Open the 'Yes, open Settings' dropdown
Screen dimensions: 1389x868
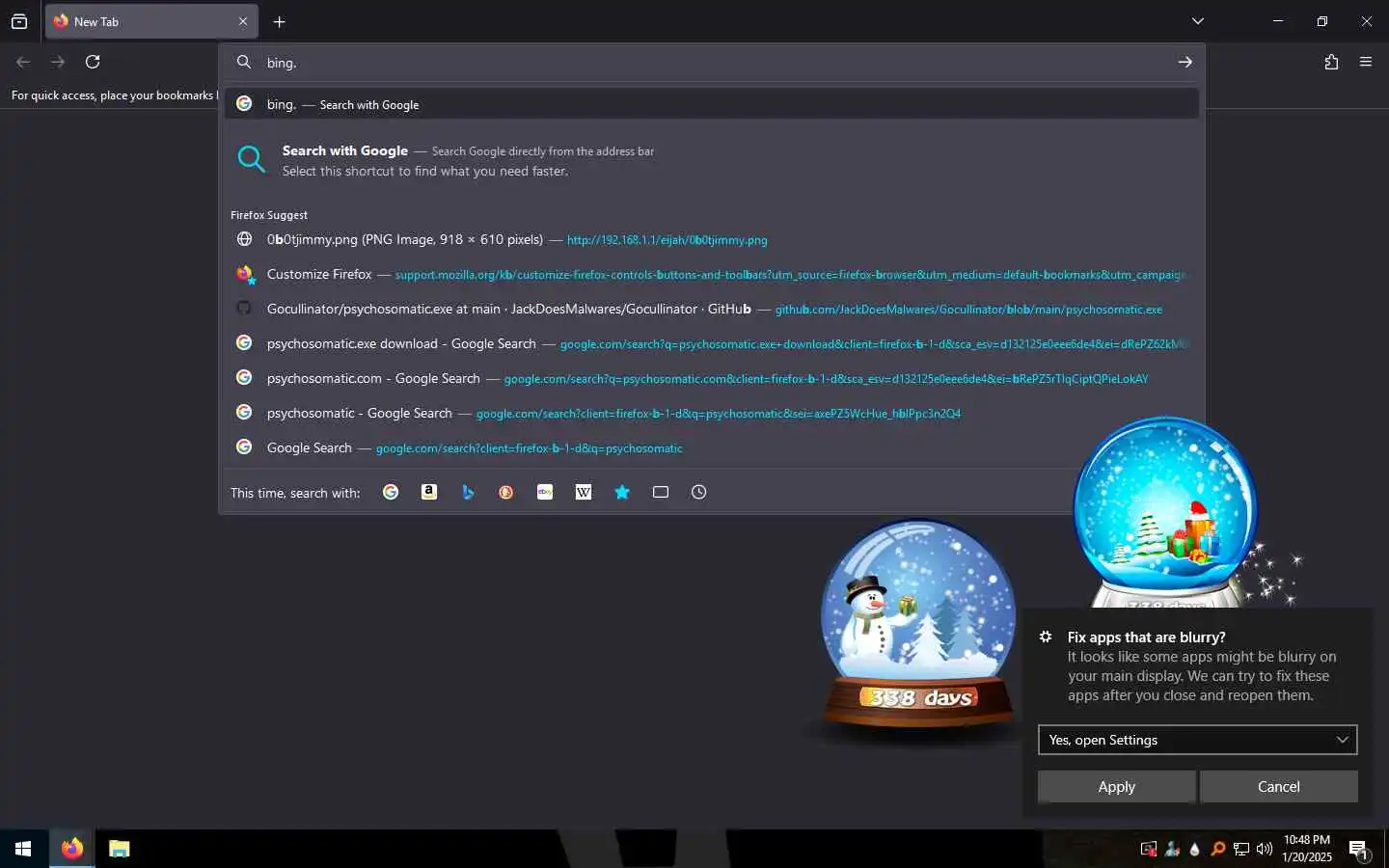pyautogui.click(x=1197, y=740)
